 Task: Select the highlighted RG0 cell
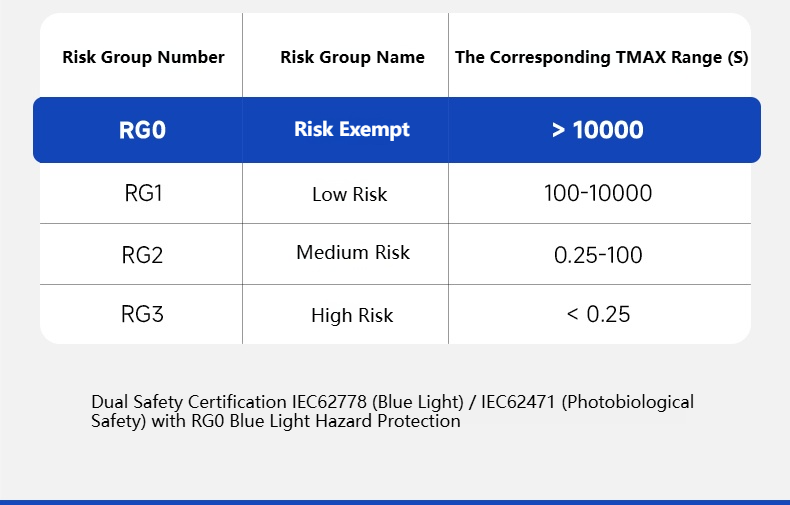(142, 130)
